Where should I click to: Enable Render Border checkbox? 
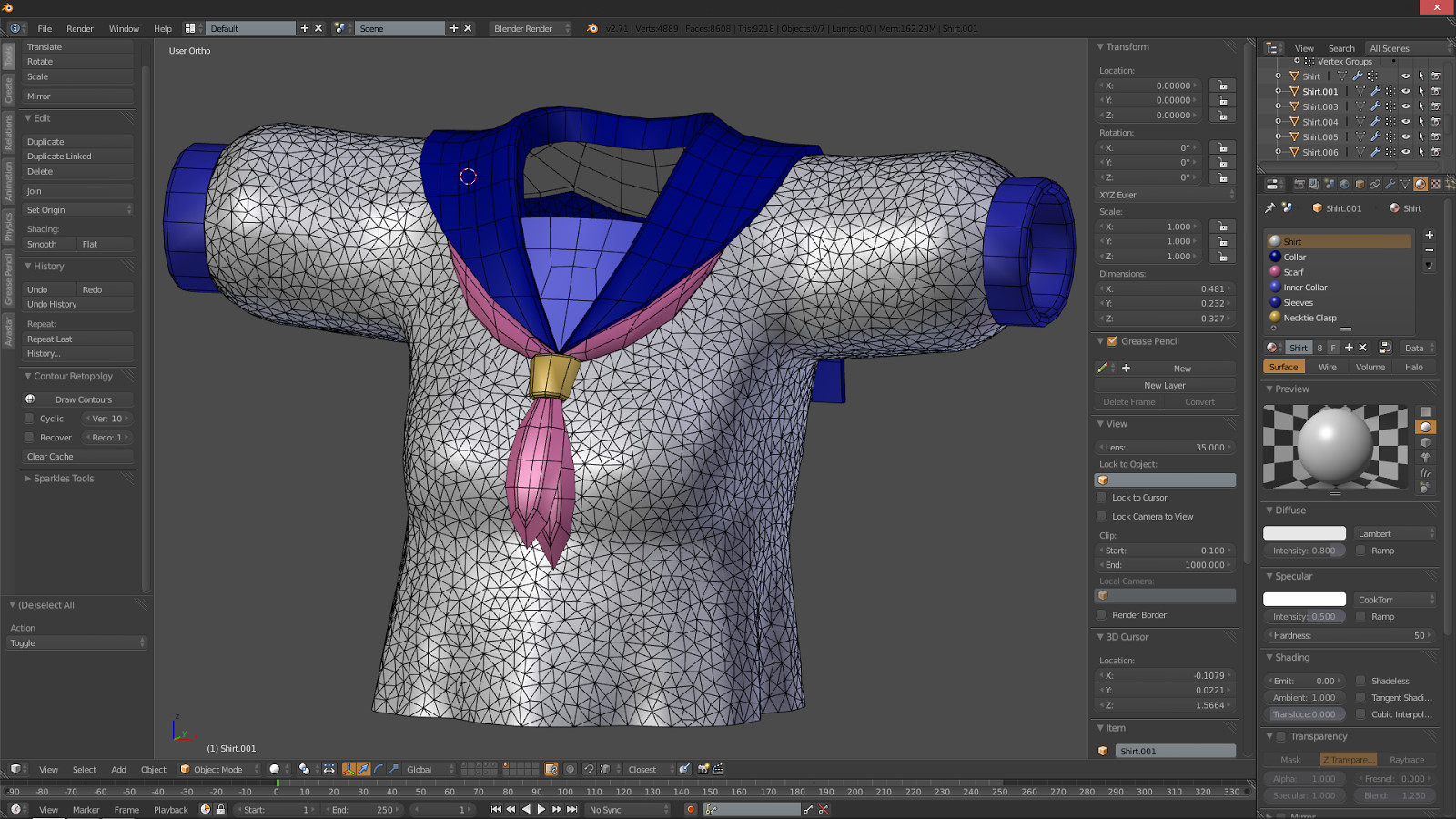pos(1102,615)
